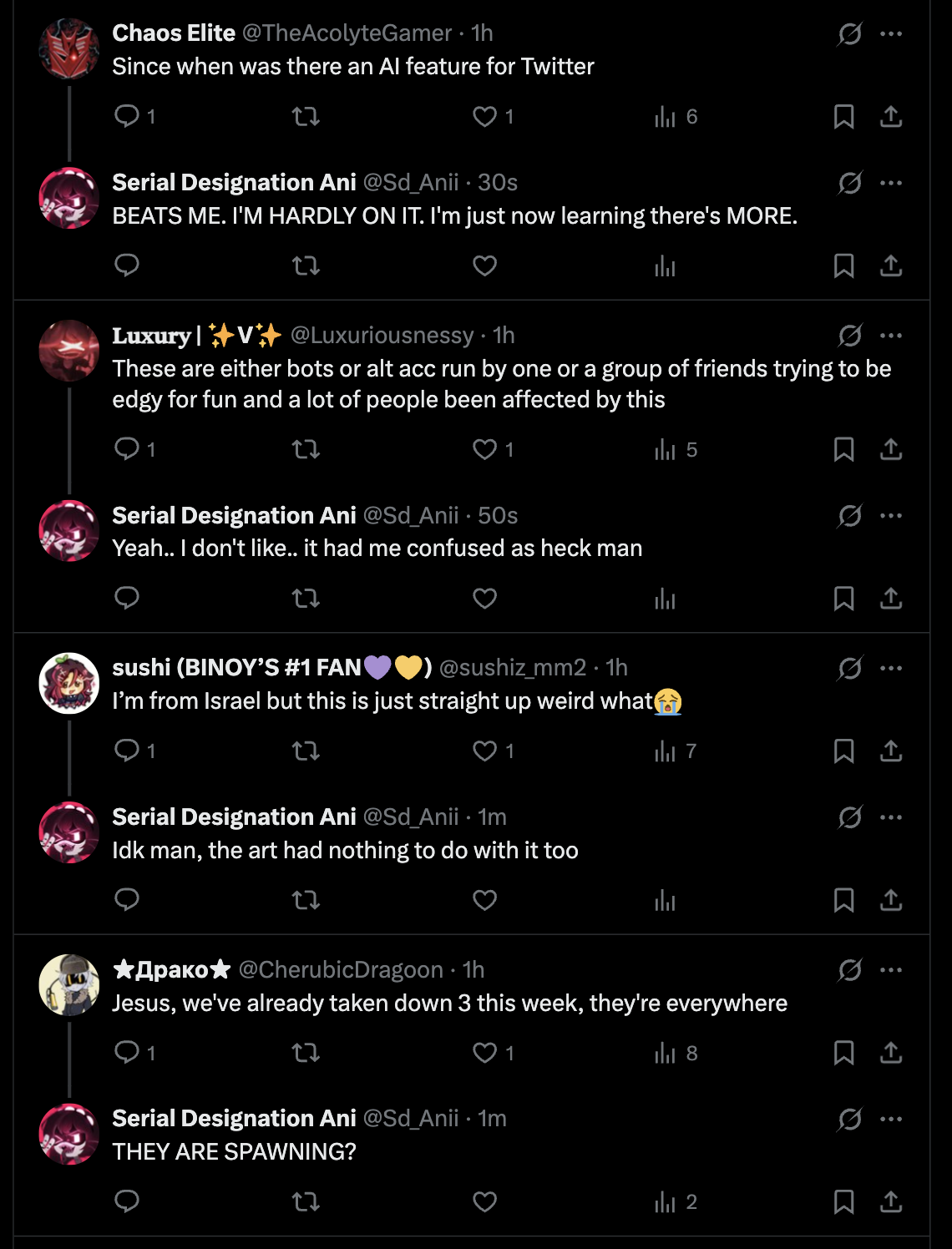Click sushi's profile avatar
Image resolution: width=952 pixels, height=1249 pixels.
[69, 683]
